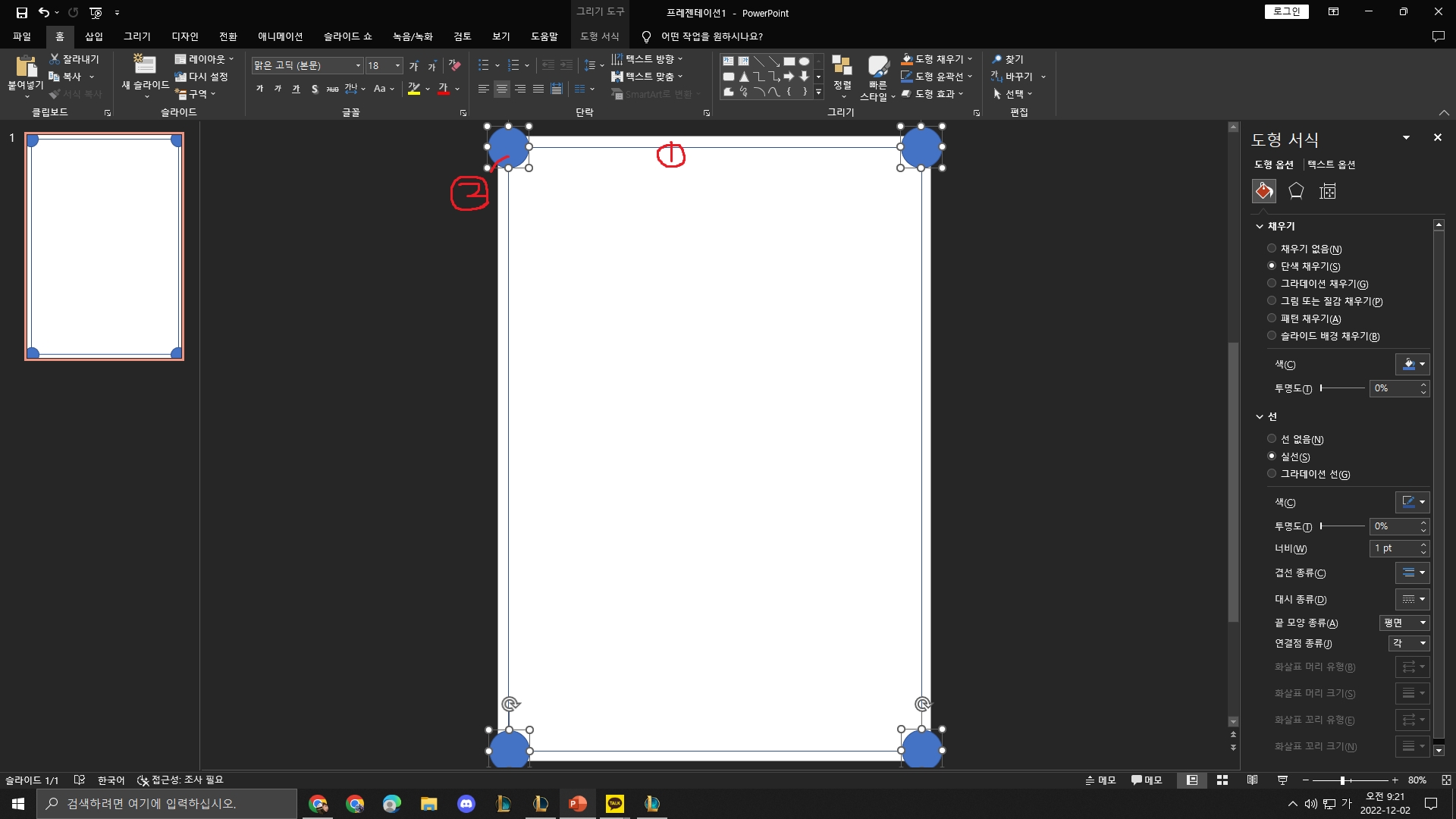Screen dimensions: 1456x819
Task: Open the Effects pentagon icon in format pane
Action: 1296,191
